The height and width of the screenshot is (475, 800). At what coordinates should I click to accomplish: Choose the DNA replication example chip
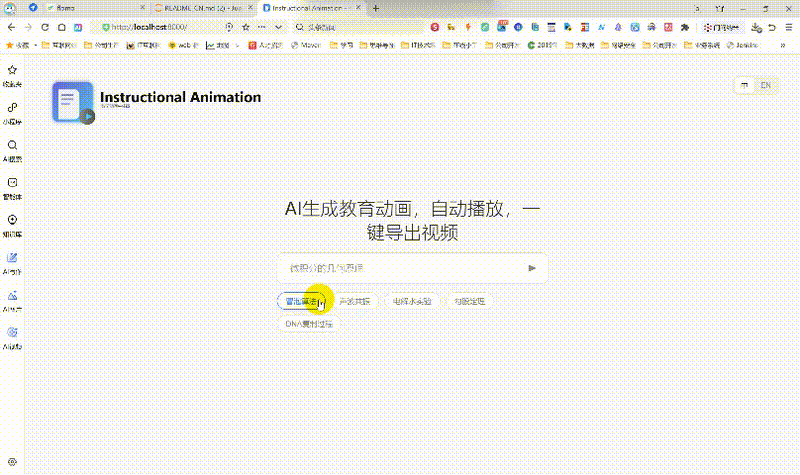click(x=309, y=324)
